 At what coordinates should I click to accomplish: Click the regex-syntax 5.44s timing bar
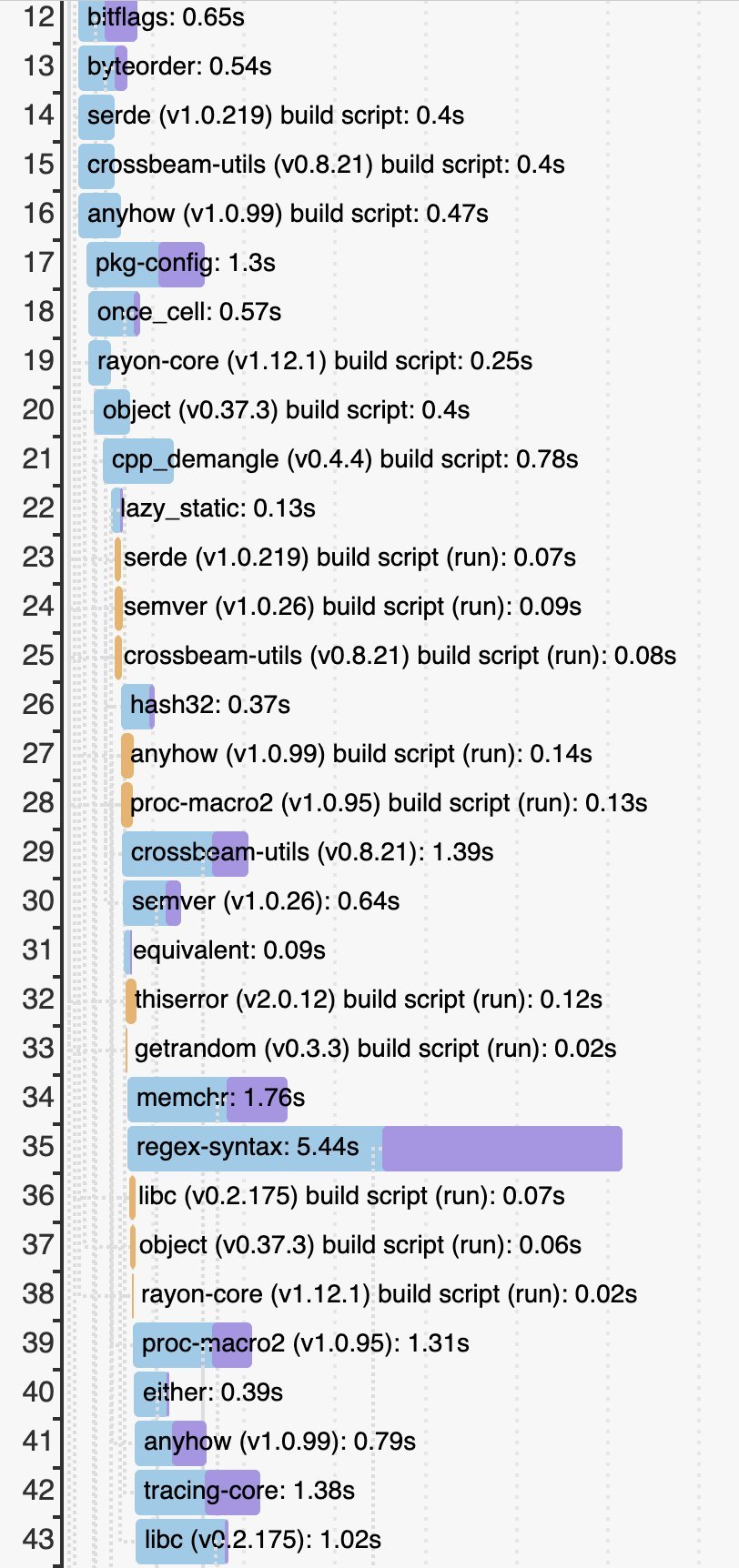point(374,1148)
